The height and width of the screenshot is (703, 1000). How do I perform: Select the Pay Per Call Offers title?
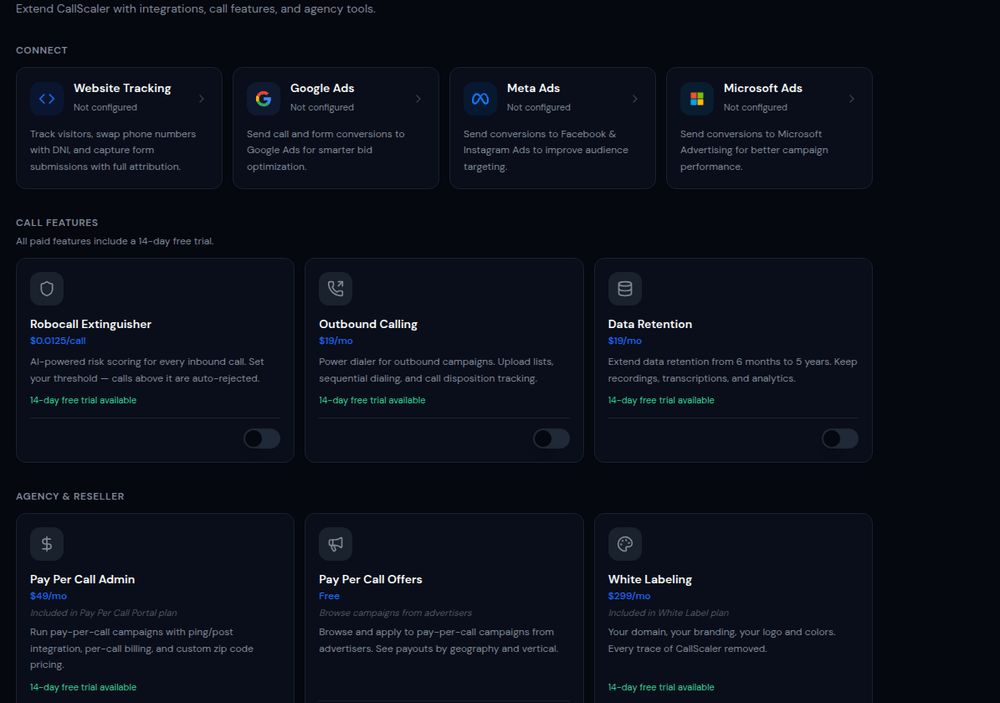pos(370,579)
